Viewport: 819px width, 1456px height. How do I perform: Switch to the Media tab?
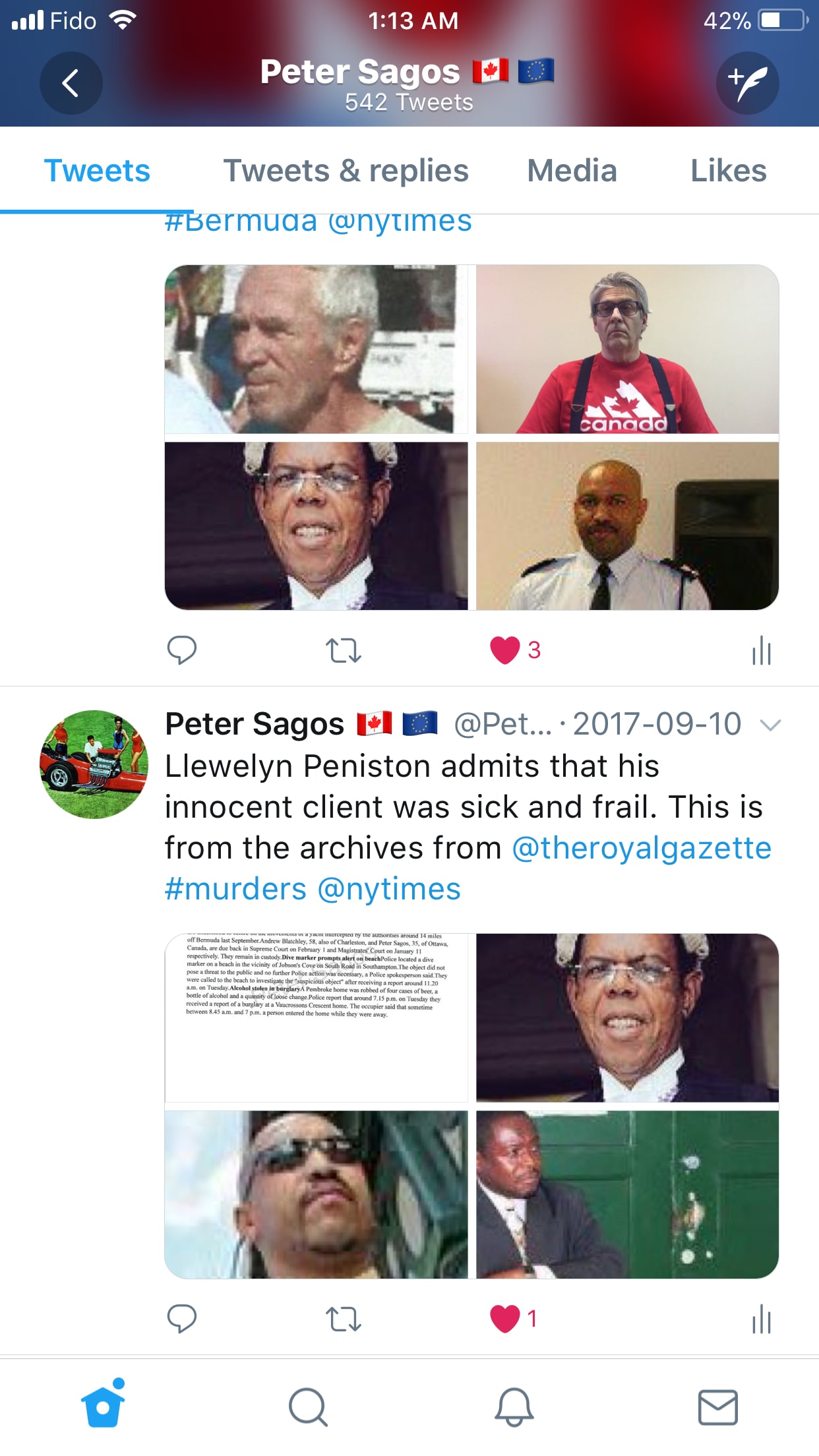pyautogui.click(x=572, y=171)
